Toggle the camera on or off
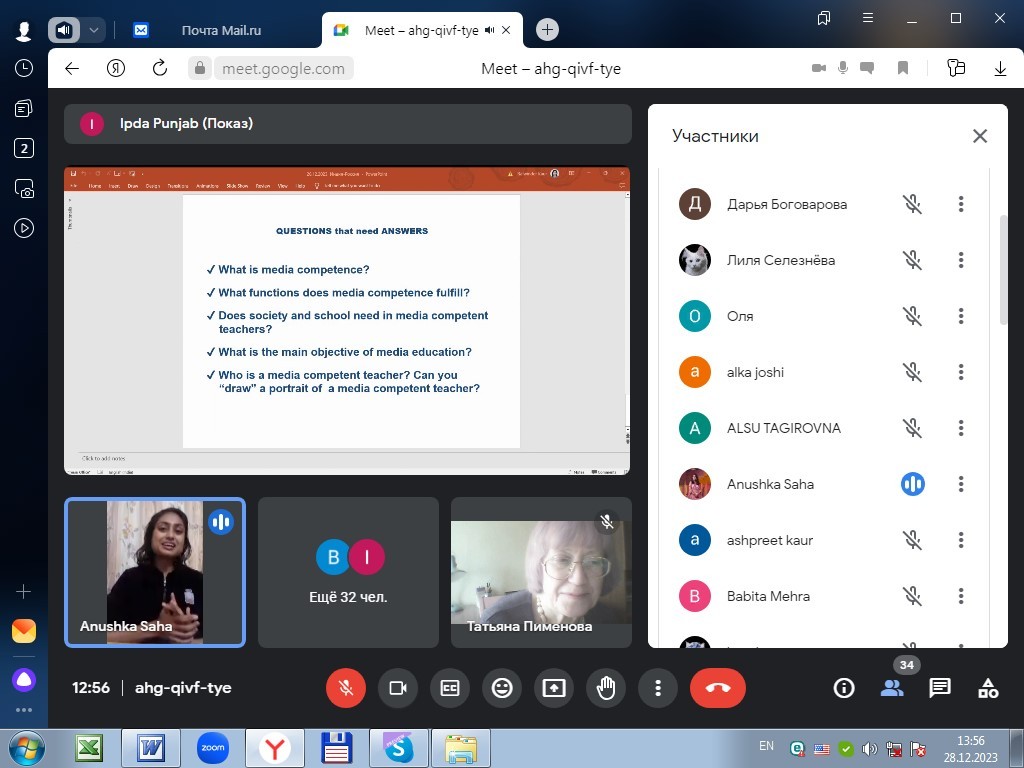Image resolution: width=1024 pixels, height=768 pixels. click(x=398, y=688)
